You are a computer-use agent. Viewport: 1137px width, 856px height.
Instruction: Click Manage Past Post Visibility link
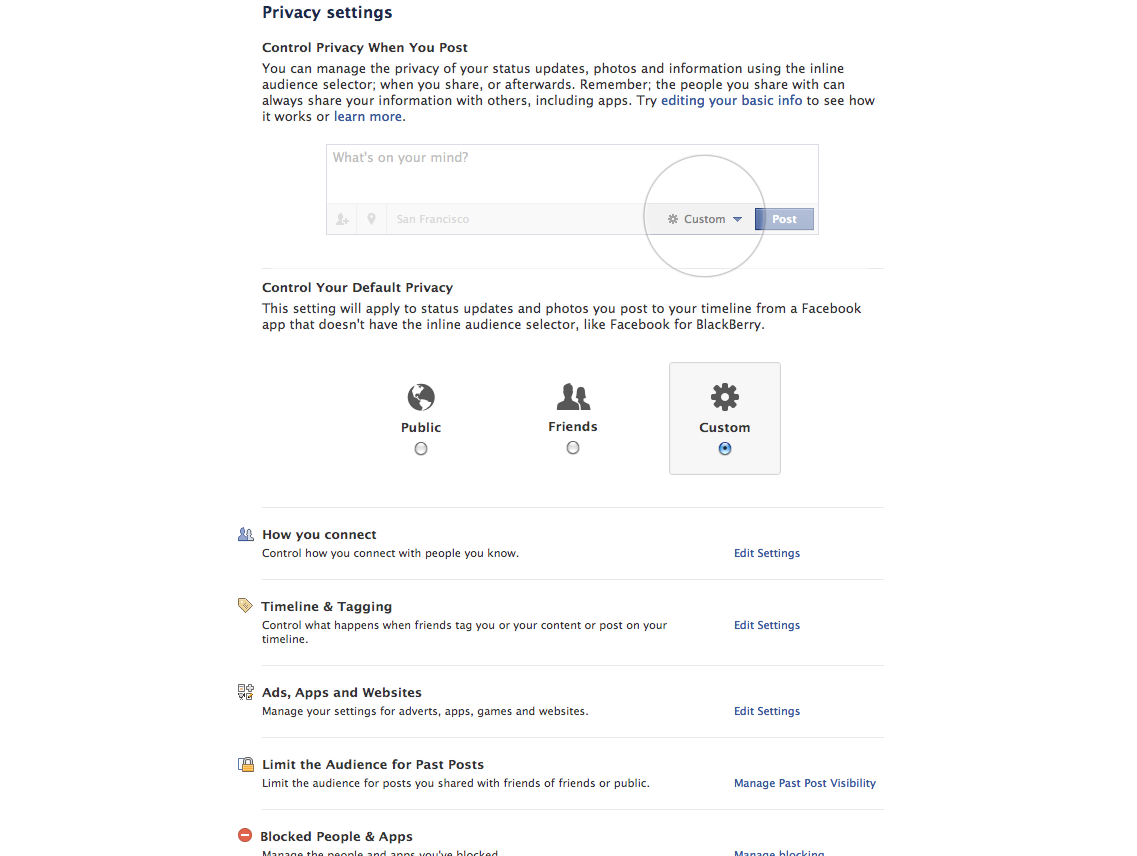(804, 783)
